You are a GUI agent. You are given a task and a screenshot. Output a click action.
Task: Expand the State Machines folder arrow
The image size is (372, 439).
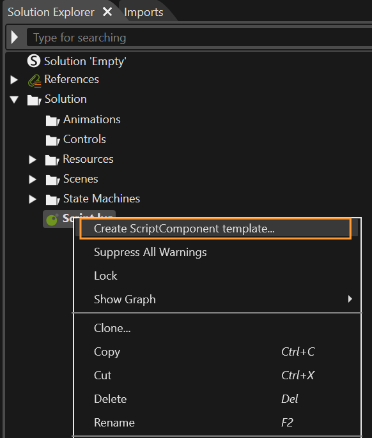32,199
